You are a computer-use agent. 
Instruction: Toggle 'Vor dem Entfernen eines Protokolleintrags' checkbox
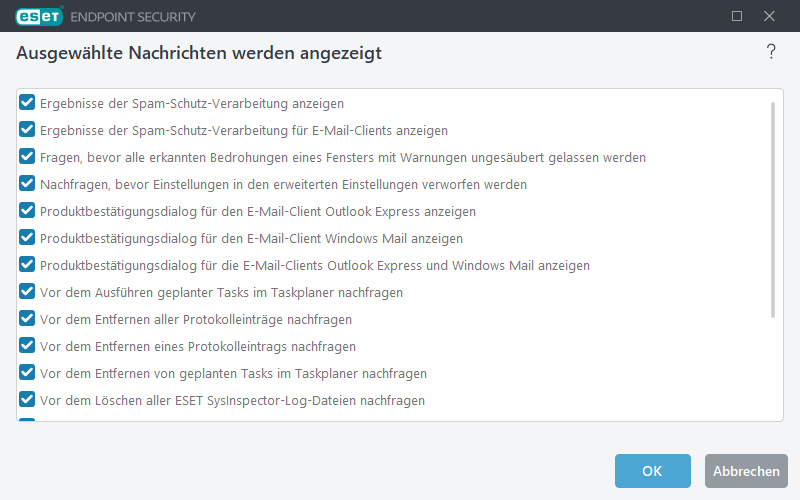[27, 346]
